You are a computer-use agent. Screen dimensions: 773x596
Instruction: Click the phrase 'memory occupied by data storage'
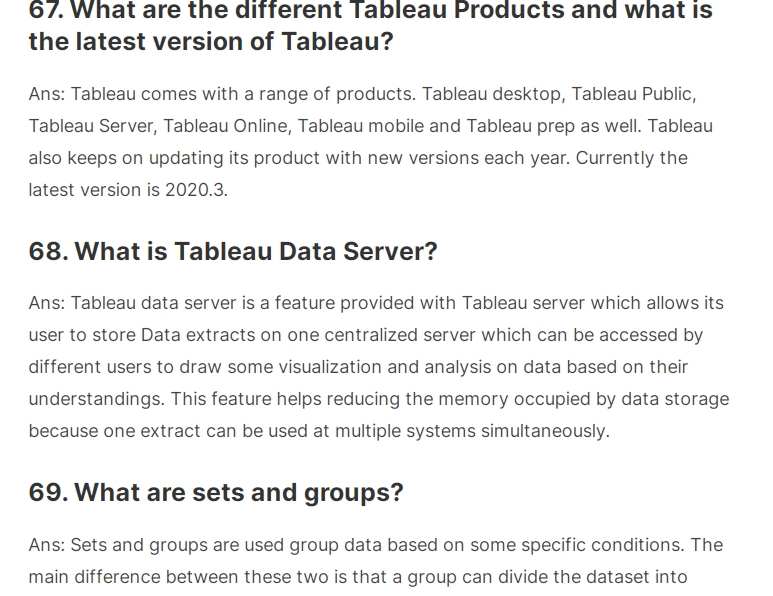click(x=583, y=399)
